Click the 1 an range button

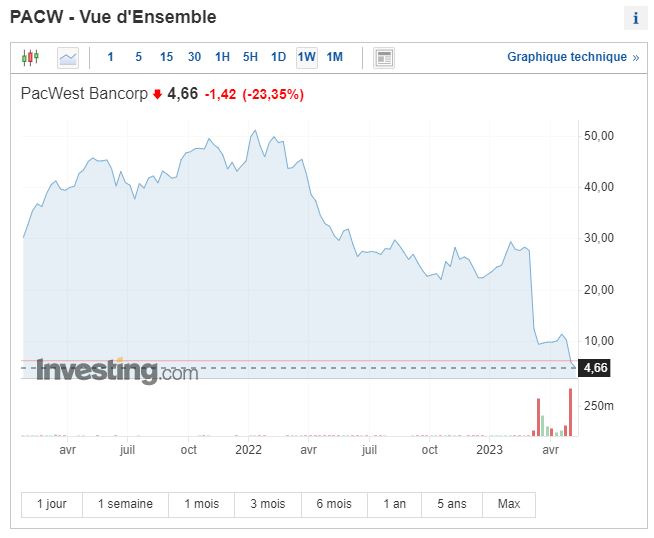click(x=394, y=504)
